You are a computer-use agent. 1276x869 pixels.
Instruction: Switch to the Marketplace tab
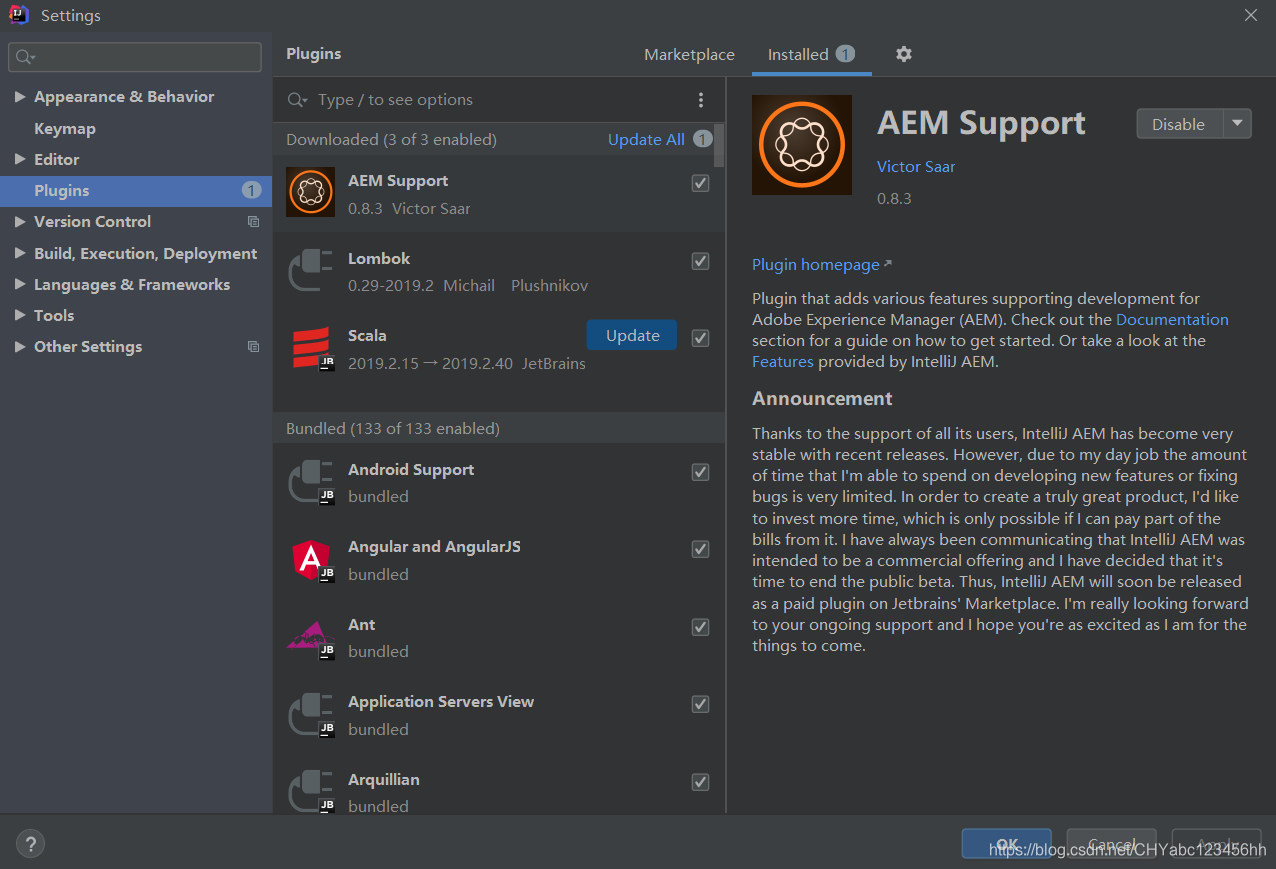point(689,55)
